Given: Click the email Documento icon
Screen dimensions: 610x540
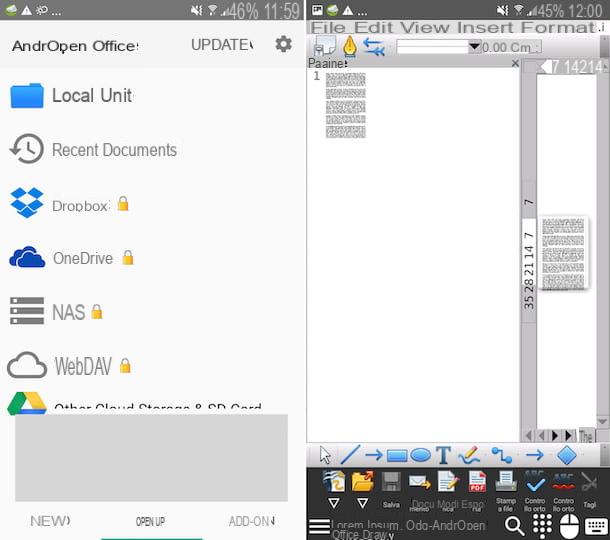Looking at the screenshot, I should 420,482.
